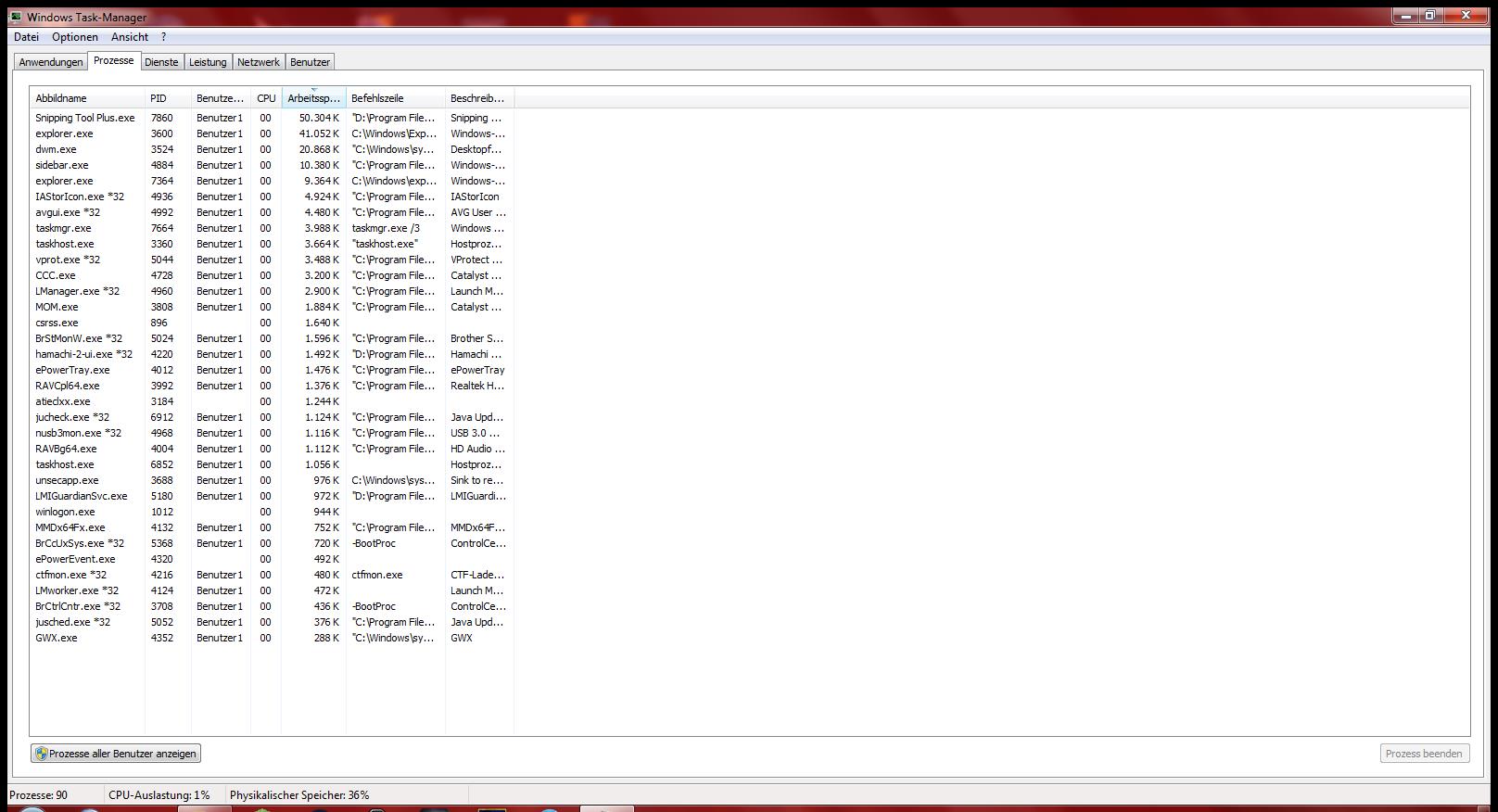This screenshot has height=812, width=1498.
Task: Select the atieclxx.exe process
Action: (272, 401)
